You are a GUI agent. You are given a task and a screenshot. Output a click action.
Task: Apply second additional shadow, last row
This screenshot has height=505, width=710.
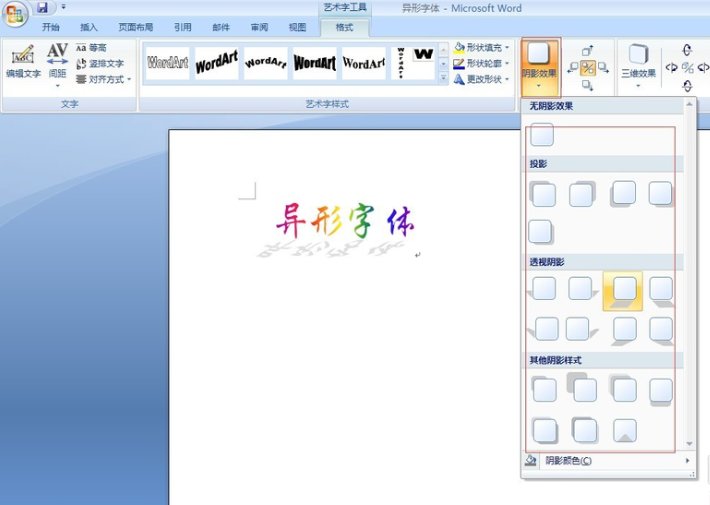click(x=584, y=429)
